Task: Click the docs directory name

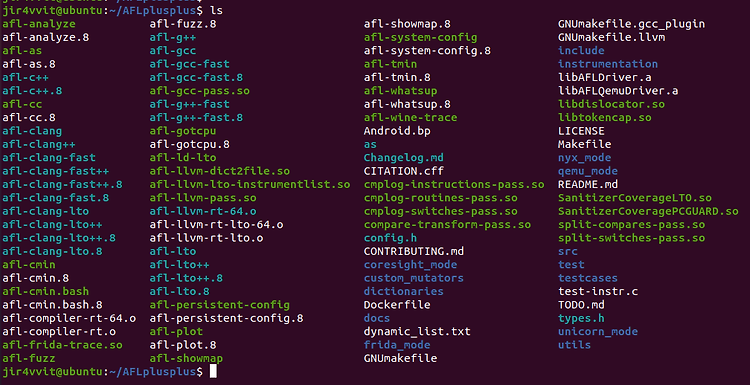Action: [x=377, y=319]
